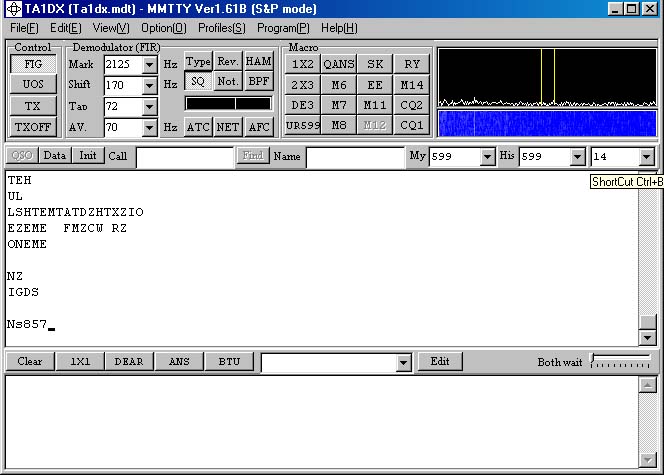The height and width of the screenshot is (475, 664).
Task: Click the DE3 macro button
Action: point(303,105)
